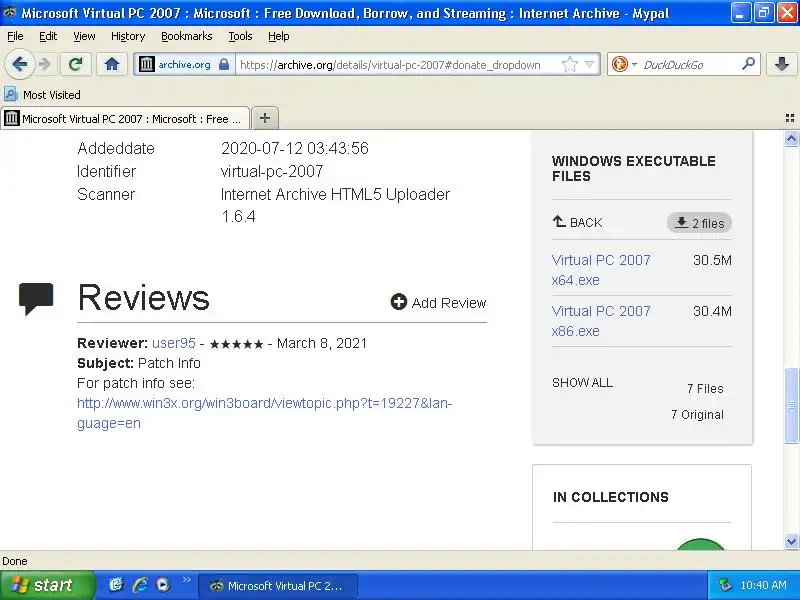Image resolution: width=800 pixels, height=600 pixels.
Task: Go back with the browser Back arrow
Action: click(19, 64)
